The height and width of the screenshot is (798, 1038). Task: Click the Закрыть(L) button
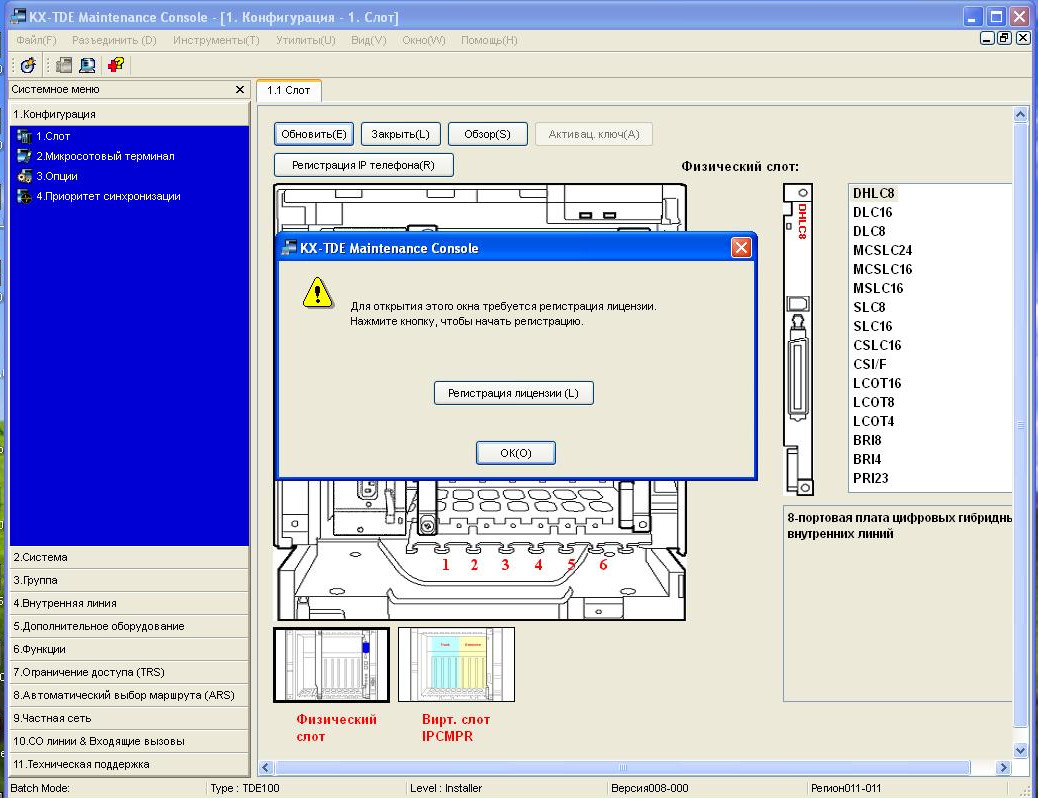coord(400,134)
